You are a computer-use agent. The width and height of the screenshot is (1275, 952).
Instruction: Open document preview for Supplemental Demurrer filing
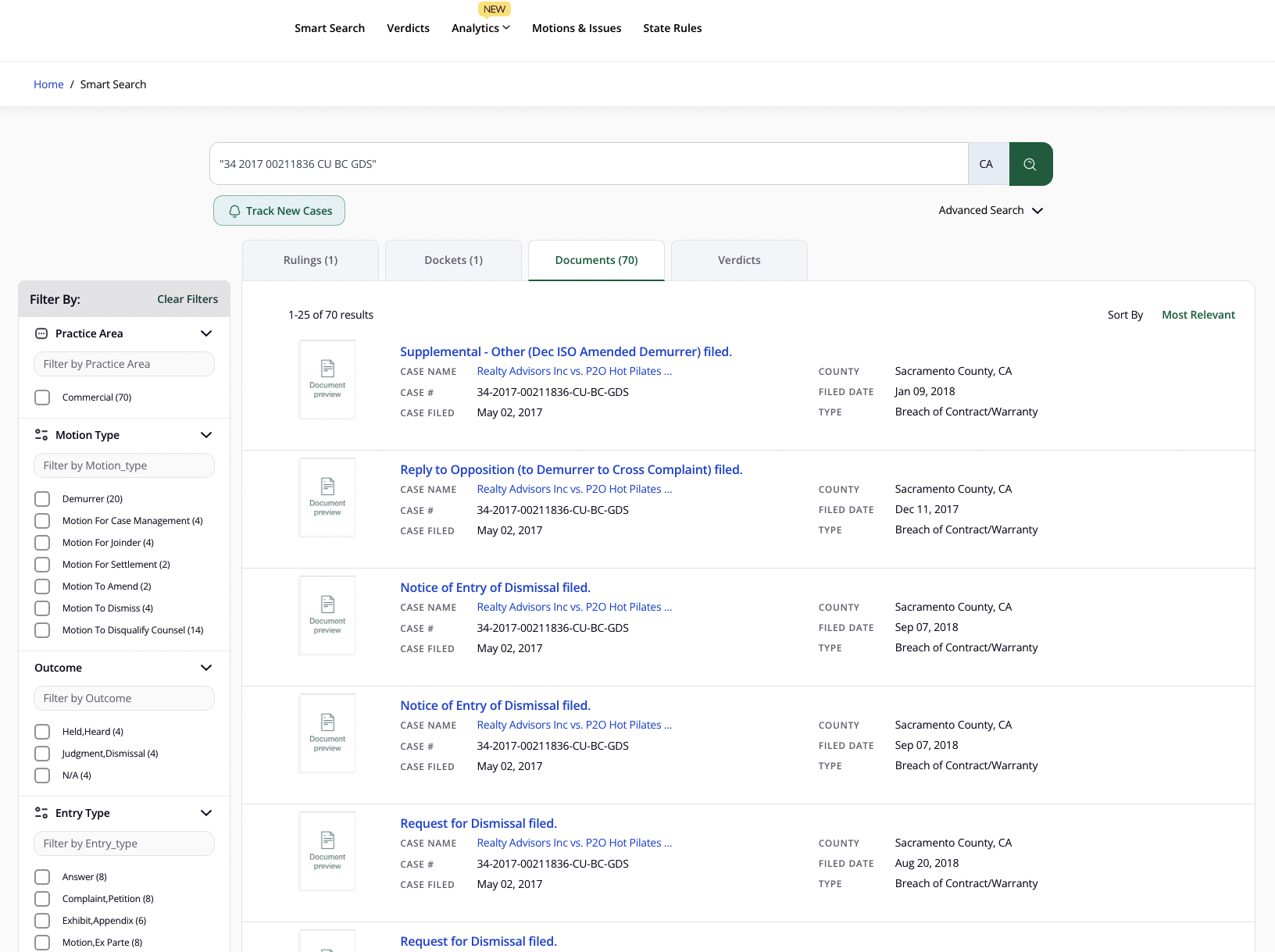point(327,380)
